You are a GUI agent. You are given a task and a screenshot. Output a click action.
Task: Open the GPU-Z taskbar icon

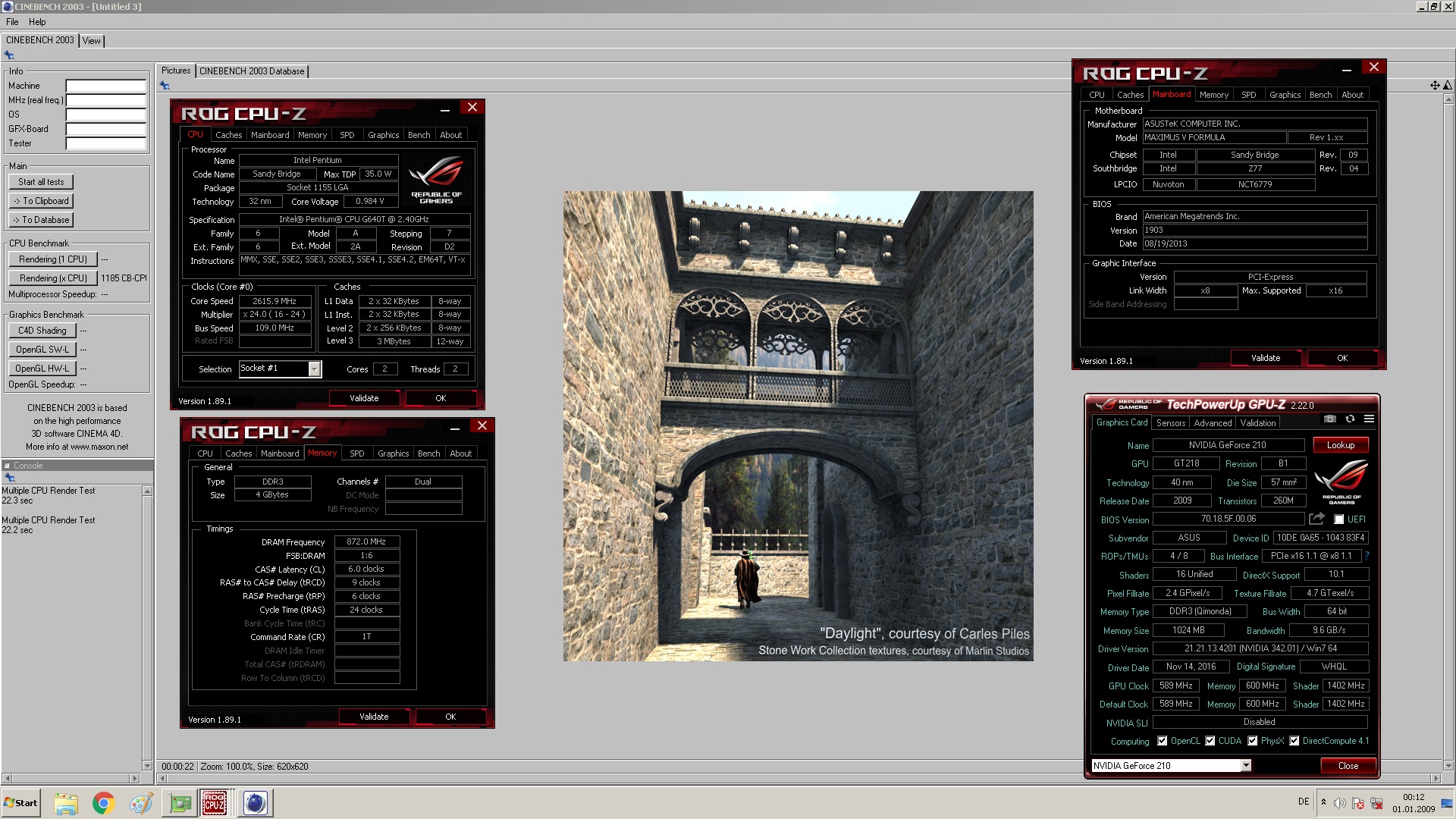click(180, 803)
